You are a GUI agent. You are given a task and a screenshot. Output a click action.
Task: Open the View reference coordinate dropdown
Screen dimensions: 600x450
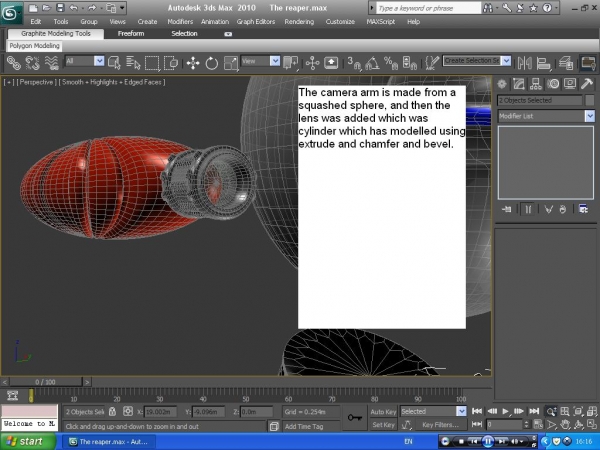click(275, 61)
